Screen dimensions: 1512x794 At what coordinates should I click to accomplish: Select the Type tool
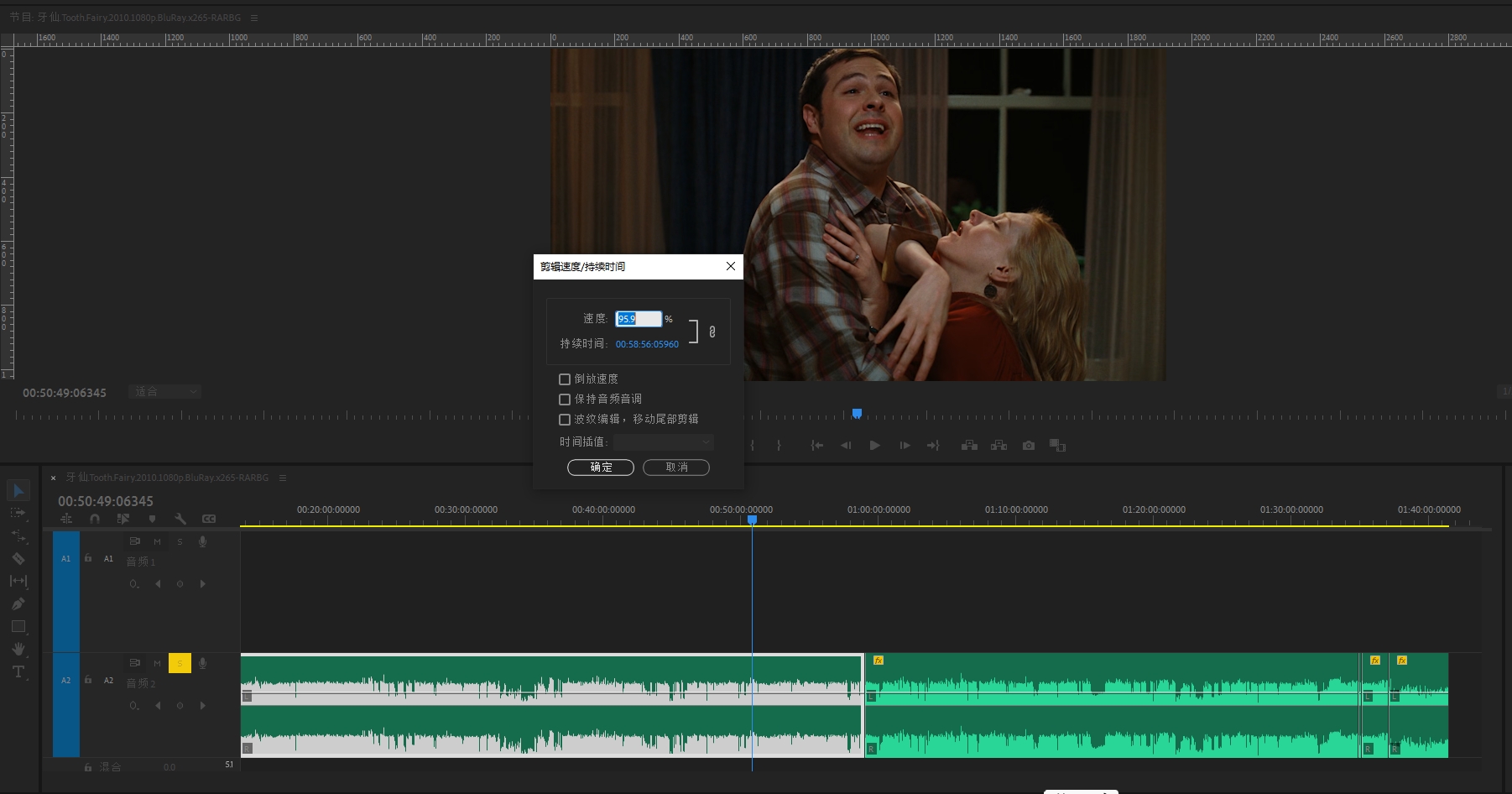point(18,671)
